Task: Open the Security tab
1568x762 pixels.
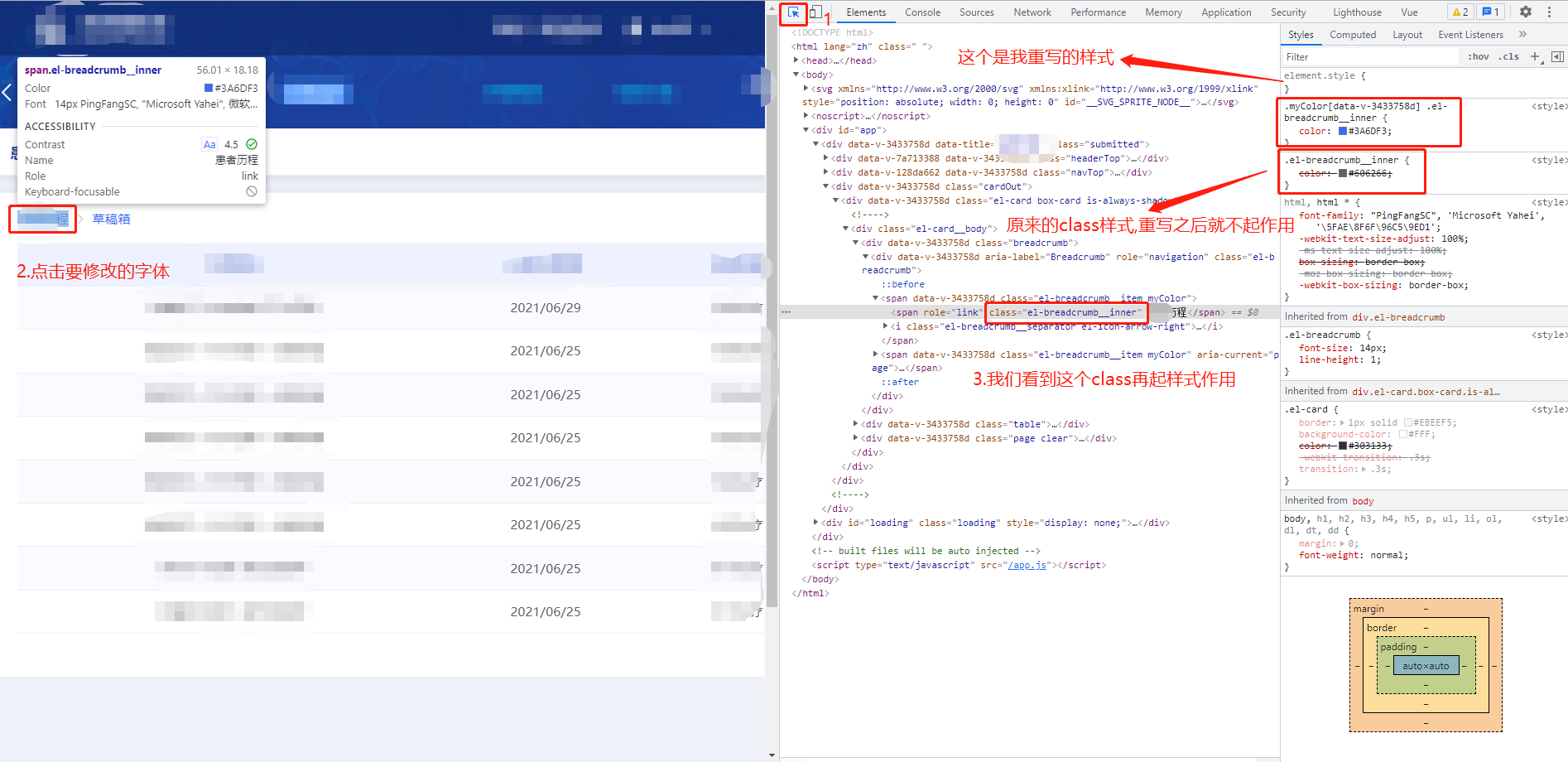Action: 1288,12
